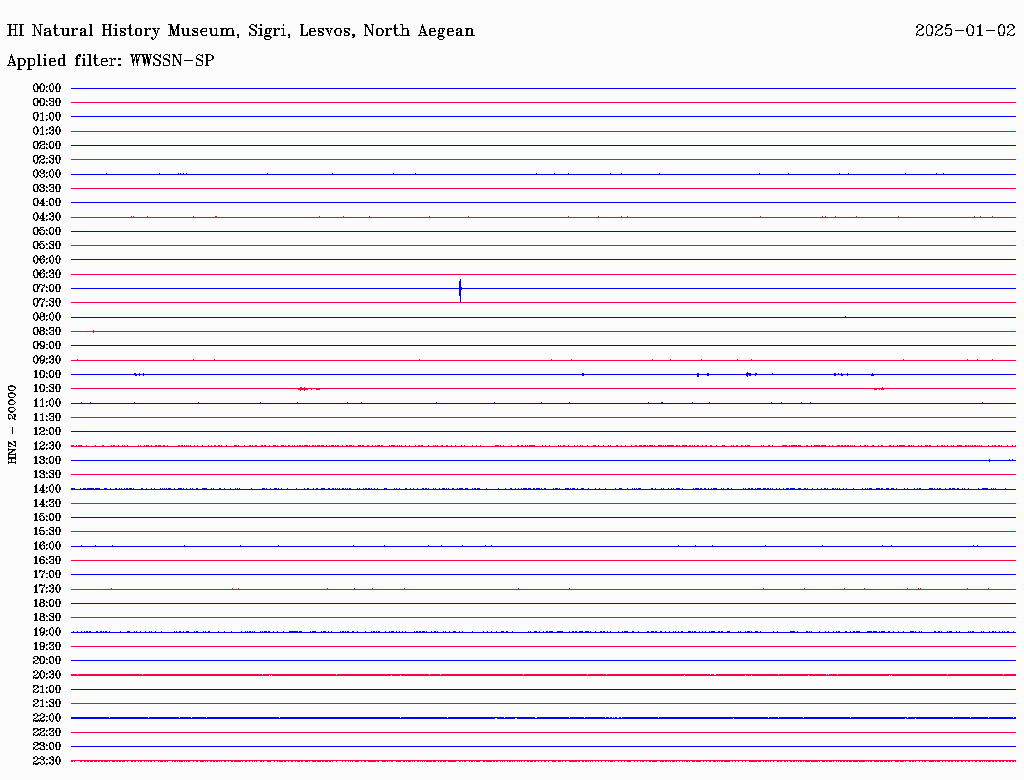The image size is (1024, 780).
Task: Click the 02:30 time label
Action: click(47, 160)
